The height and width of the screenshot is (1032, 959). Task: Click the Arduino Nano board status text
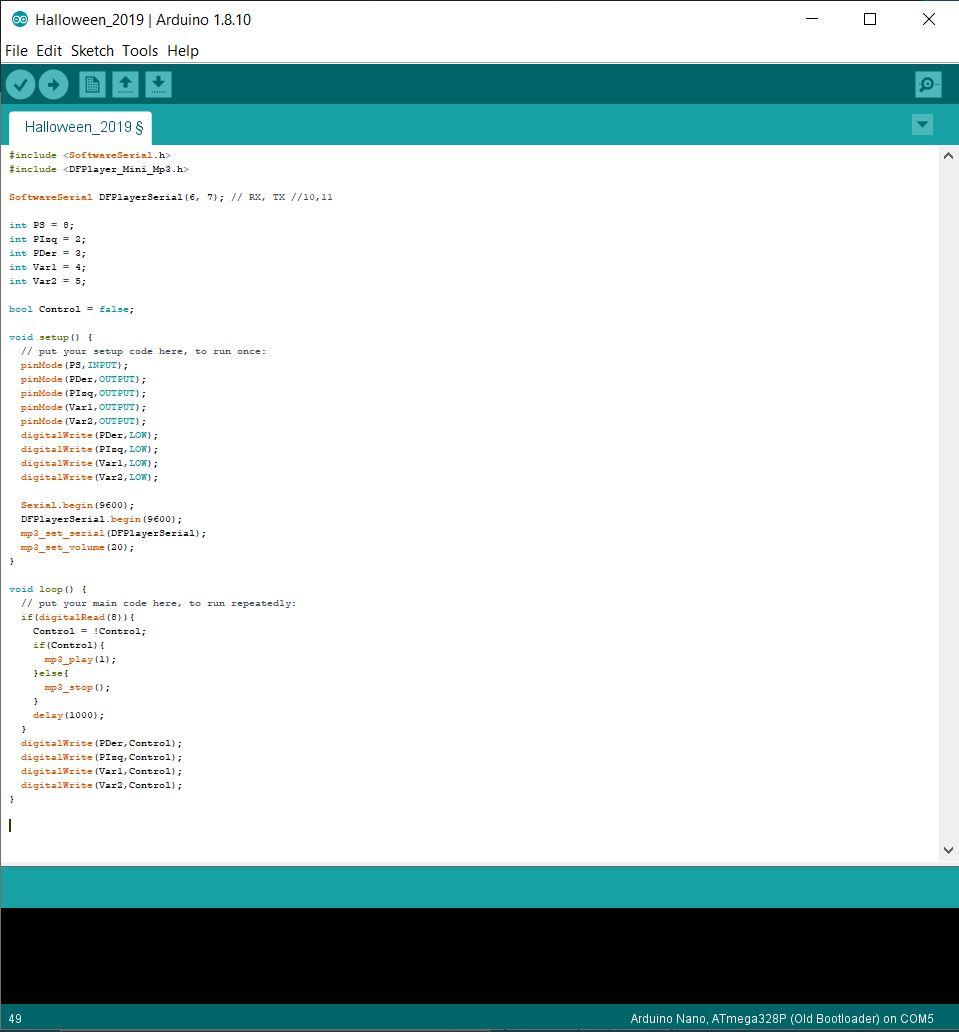coord(781,1019)
